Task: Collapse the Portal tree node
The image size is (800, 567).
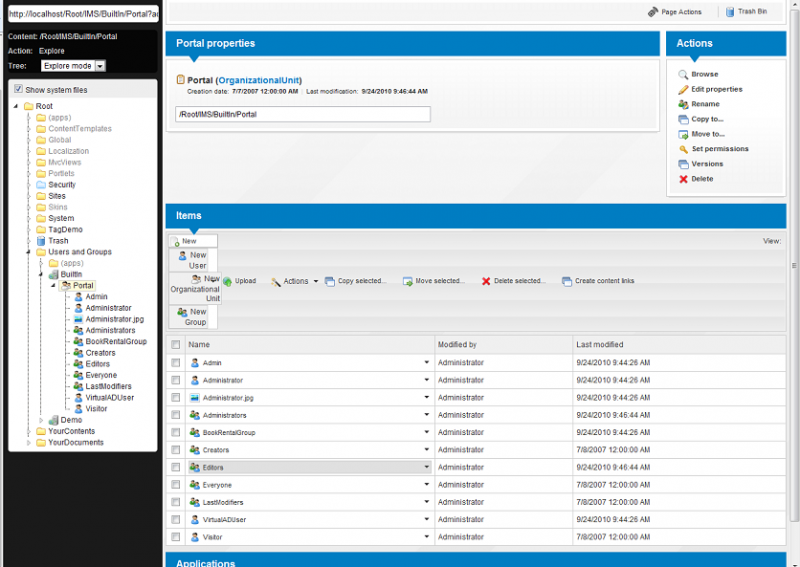Action: [53, 286]
